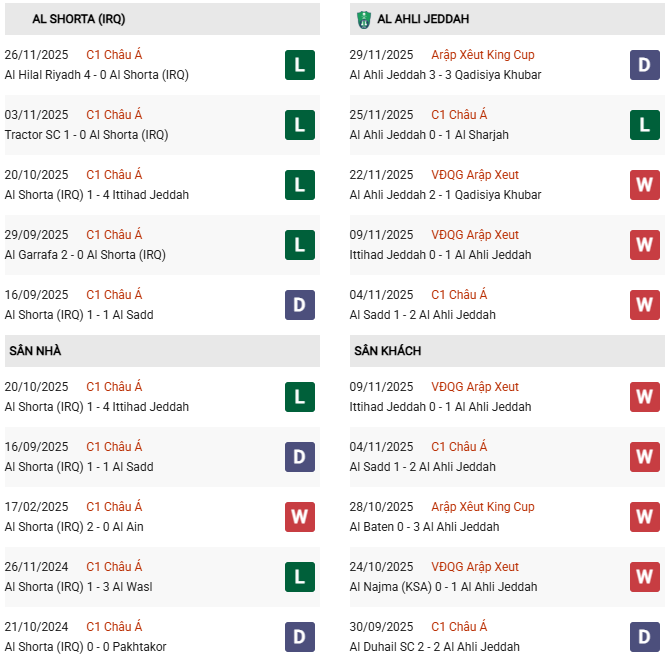Select the D badge for Al Duhail match
The width and height of the screenshot is (666, 661).
(644, 637)
